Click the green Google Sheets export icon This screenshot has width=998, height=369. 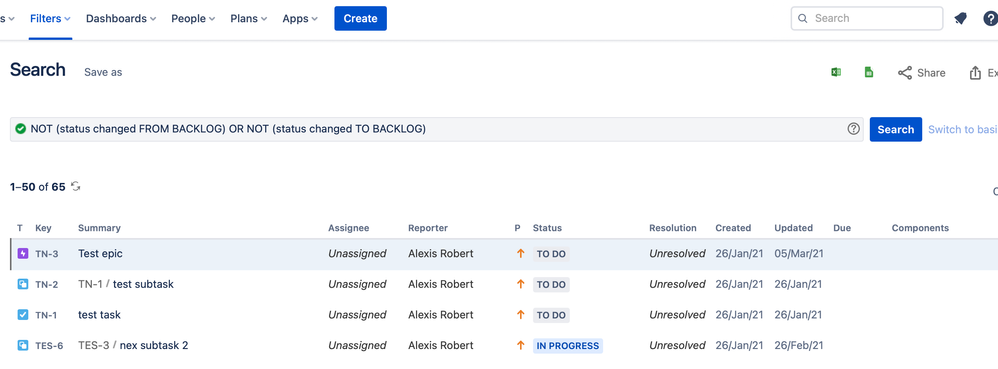click(x=869, y=73)
